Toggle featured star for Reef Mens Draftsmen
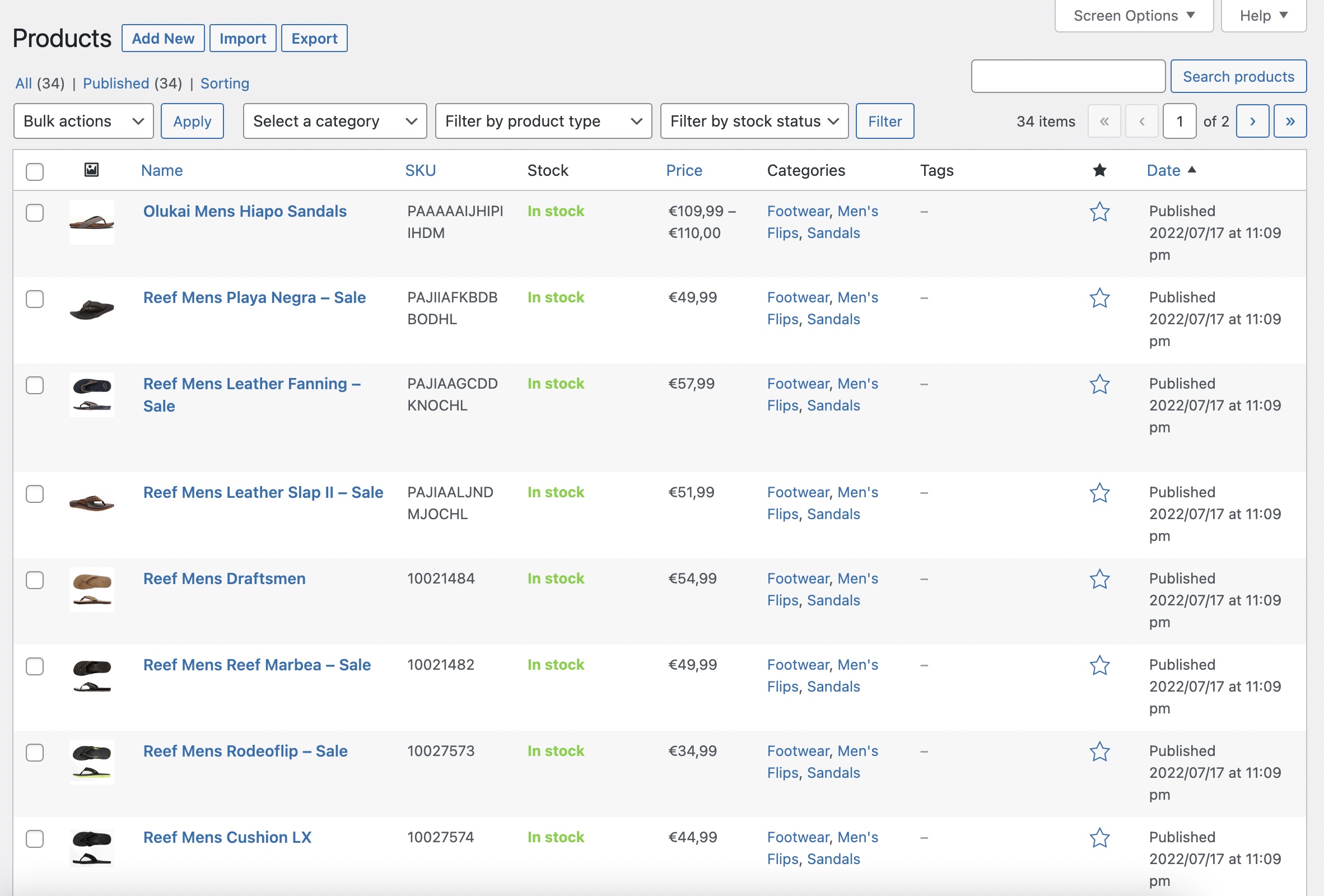1324x896 pixels. pyautogui.click(x=1099, y=579)
